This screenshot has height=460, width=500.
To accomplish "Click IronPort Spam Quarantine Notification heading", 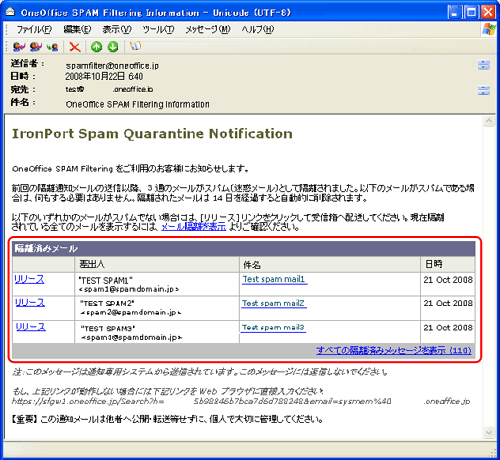I will click(152, 134).
